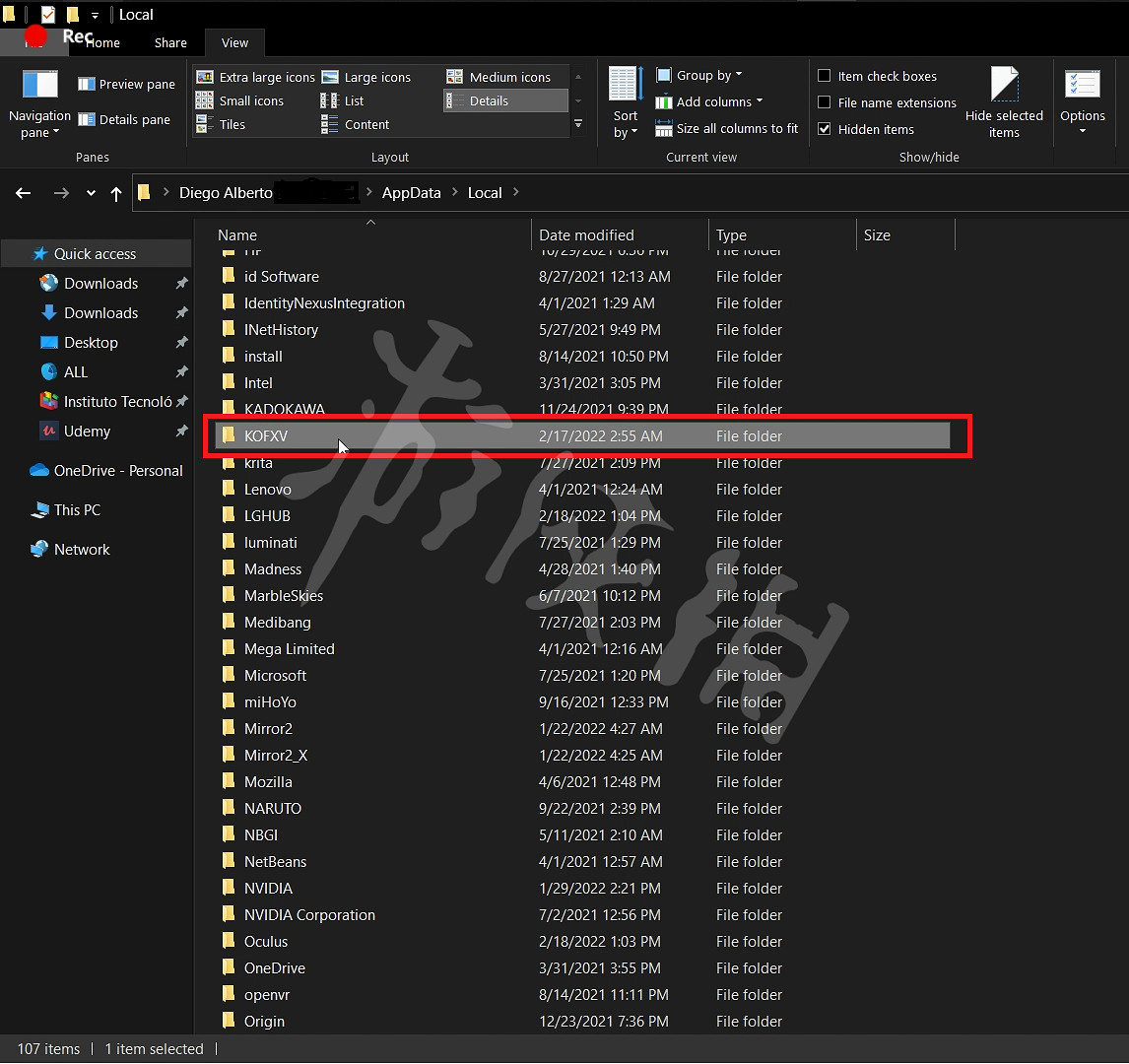
Task: Switch to the Share ribbon tab
Action: (x=170, y=42)
